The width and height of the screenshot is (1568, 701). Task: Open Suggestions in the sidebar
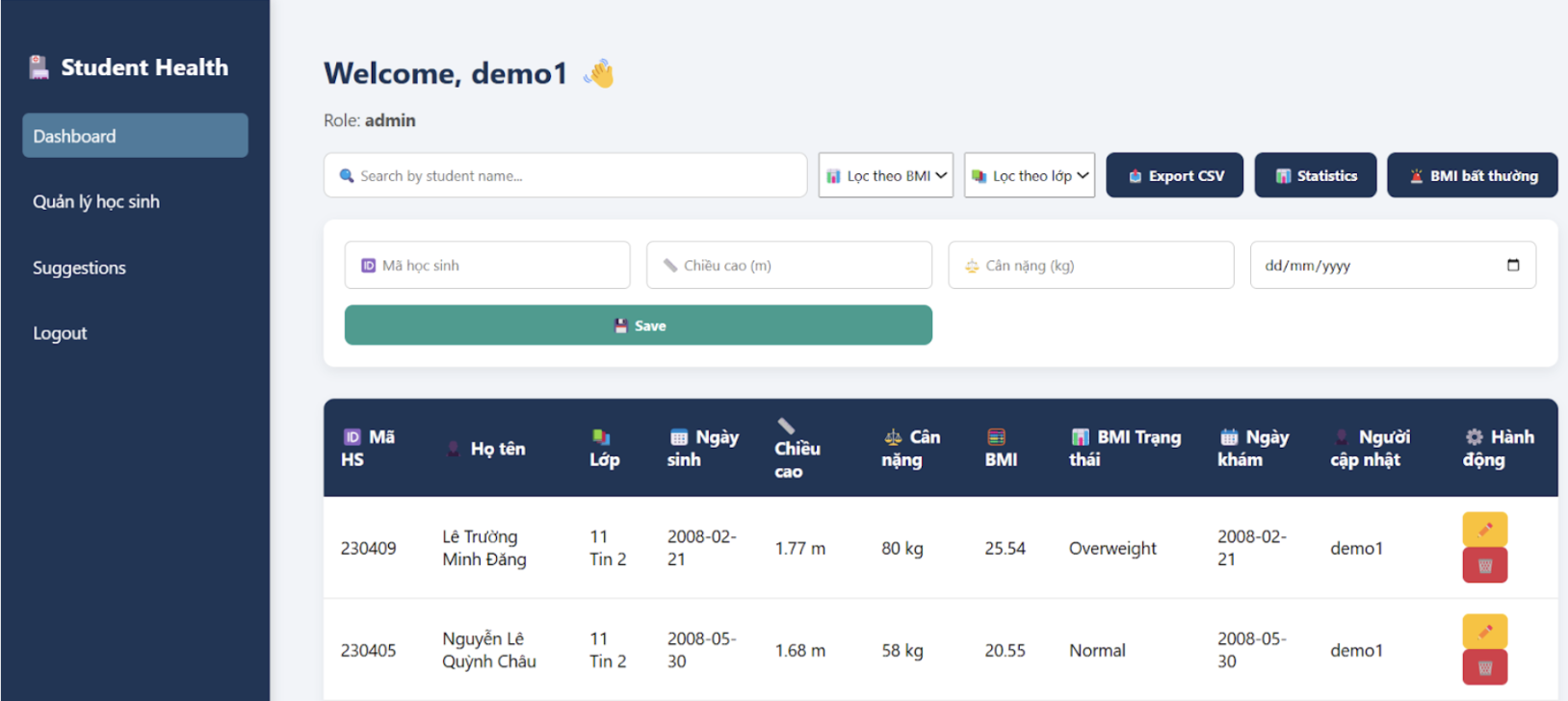79,268
